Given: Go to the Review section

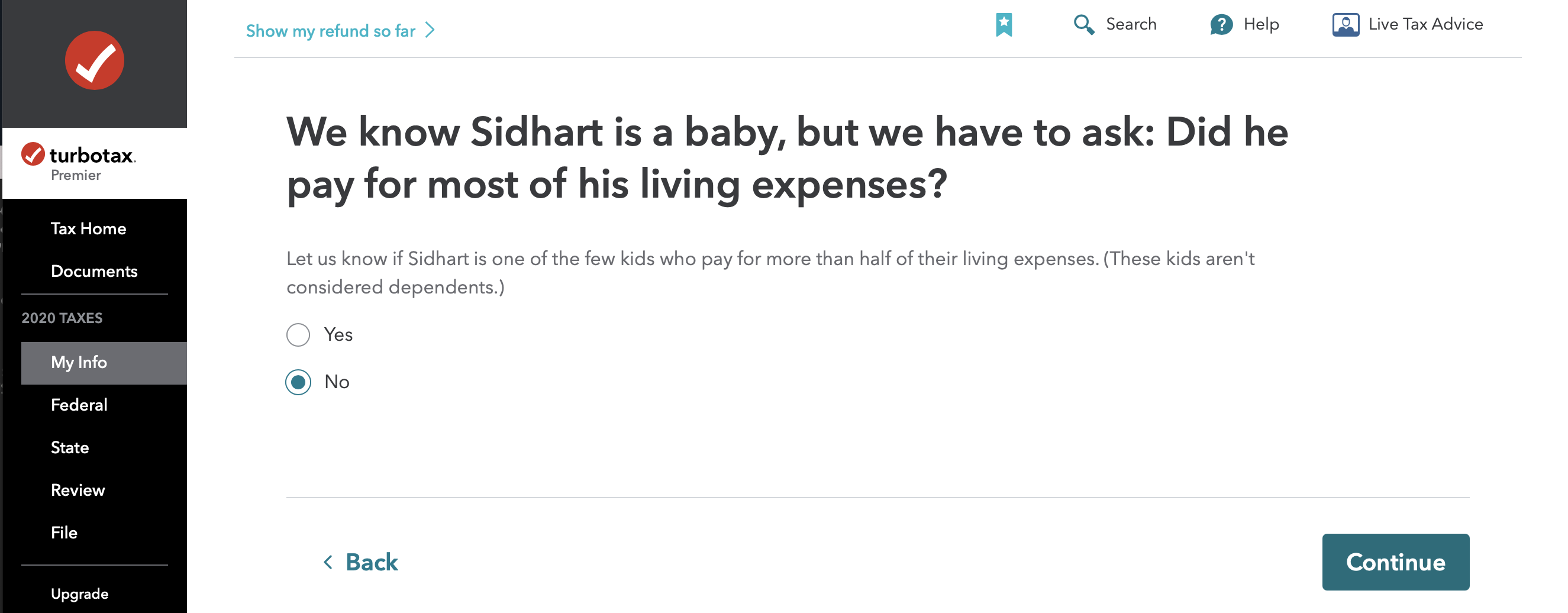Looking at the screenshot, I should (78, 491).
